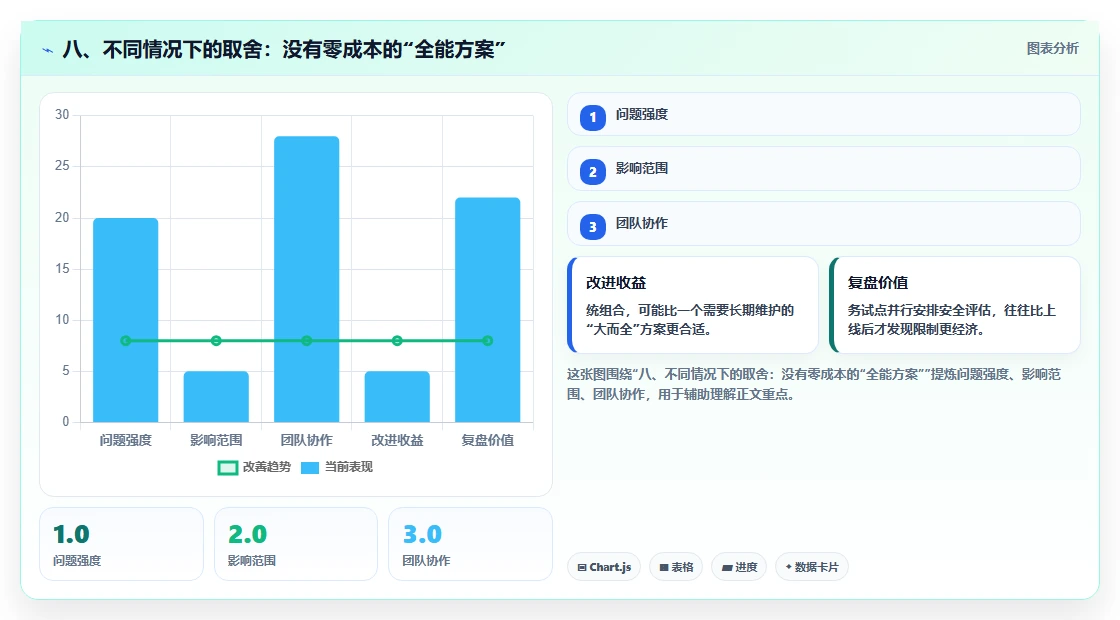
Task: Click the trend line point on 团队协作 bar
Action: click(x=306, y=341)
